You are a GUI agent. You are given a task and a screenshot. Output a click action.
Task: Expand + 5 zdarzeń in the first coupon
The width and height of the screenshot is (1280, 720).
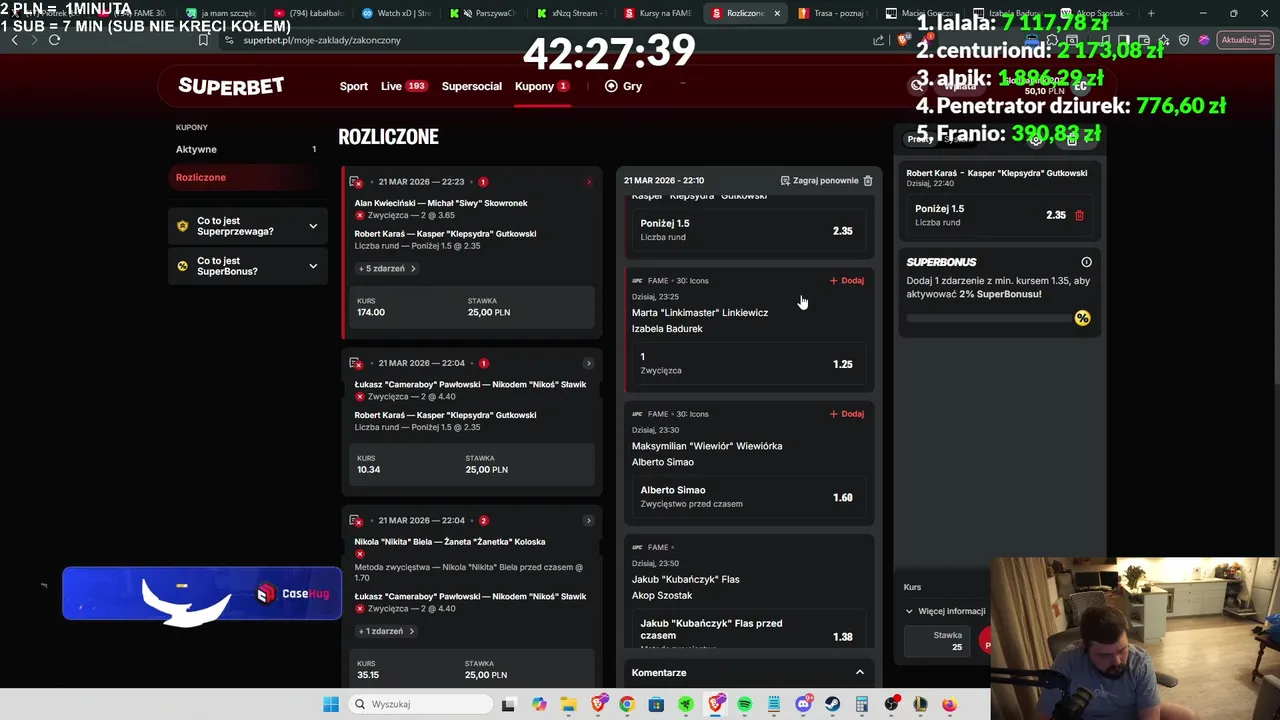[x=387, y=268]
